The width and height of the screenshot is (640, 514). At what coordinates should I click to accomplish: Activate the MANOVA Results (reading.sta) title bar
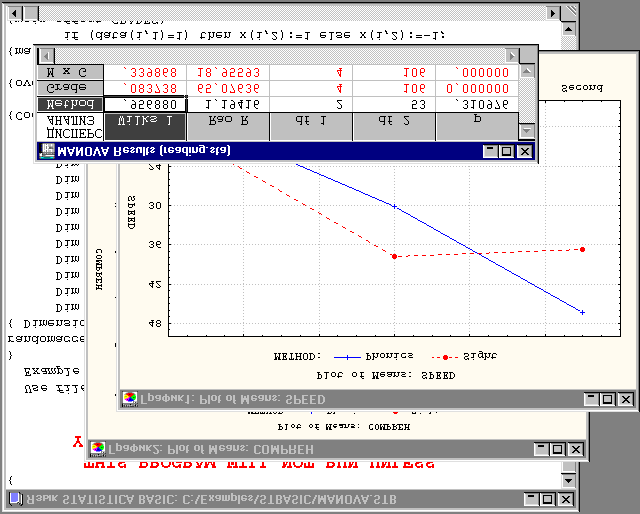tap(286, 151)
